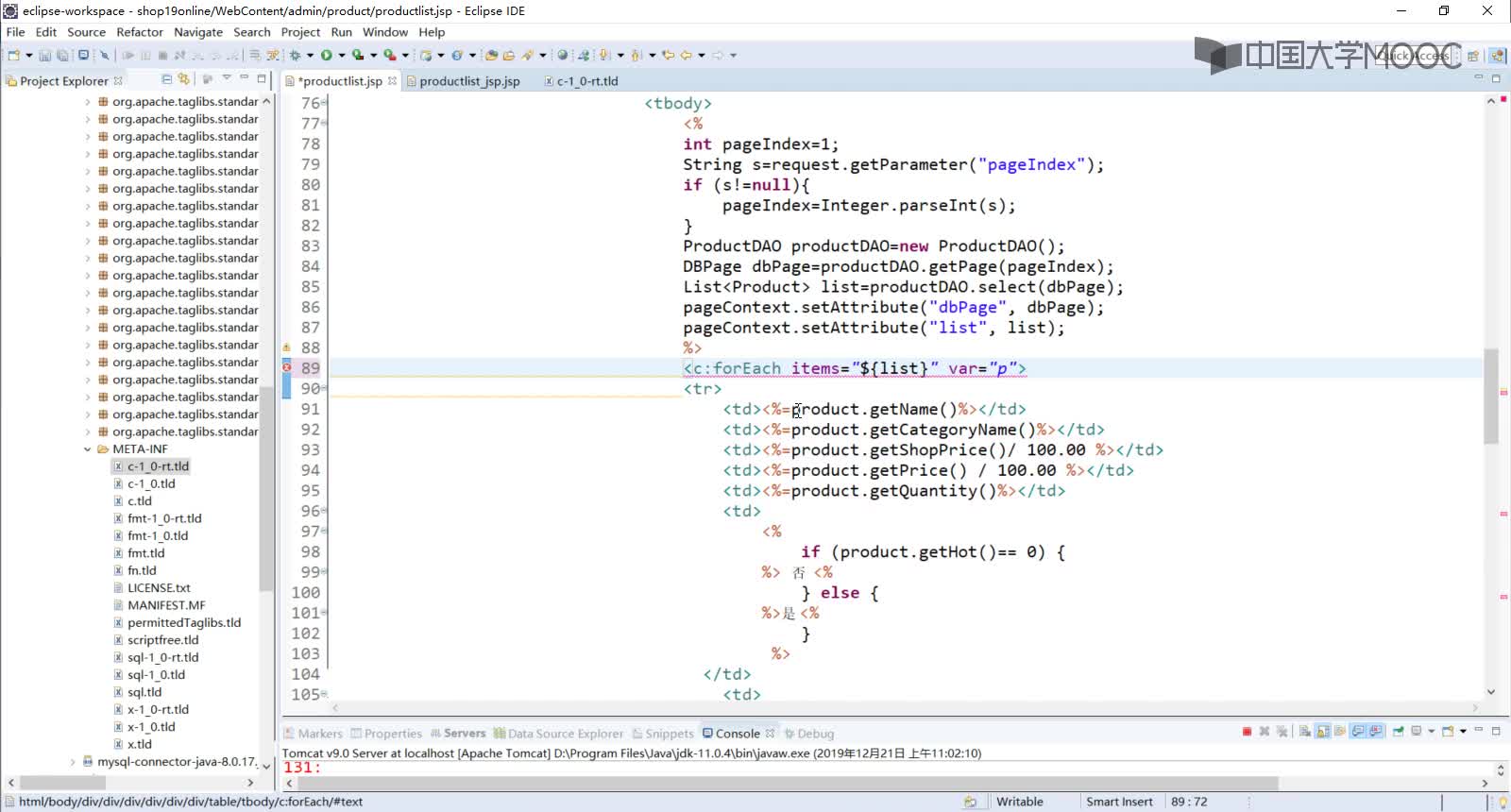Image resolution: width=1511 pixels, height=812 pixels.
Task: Select permittedTaglibs.tld in the tree
Action: [x=184, y=623]
